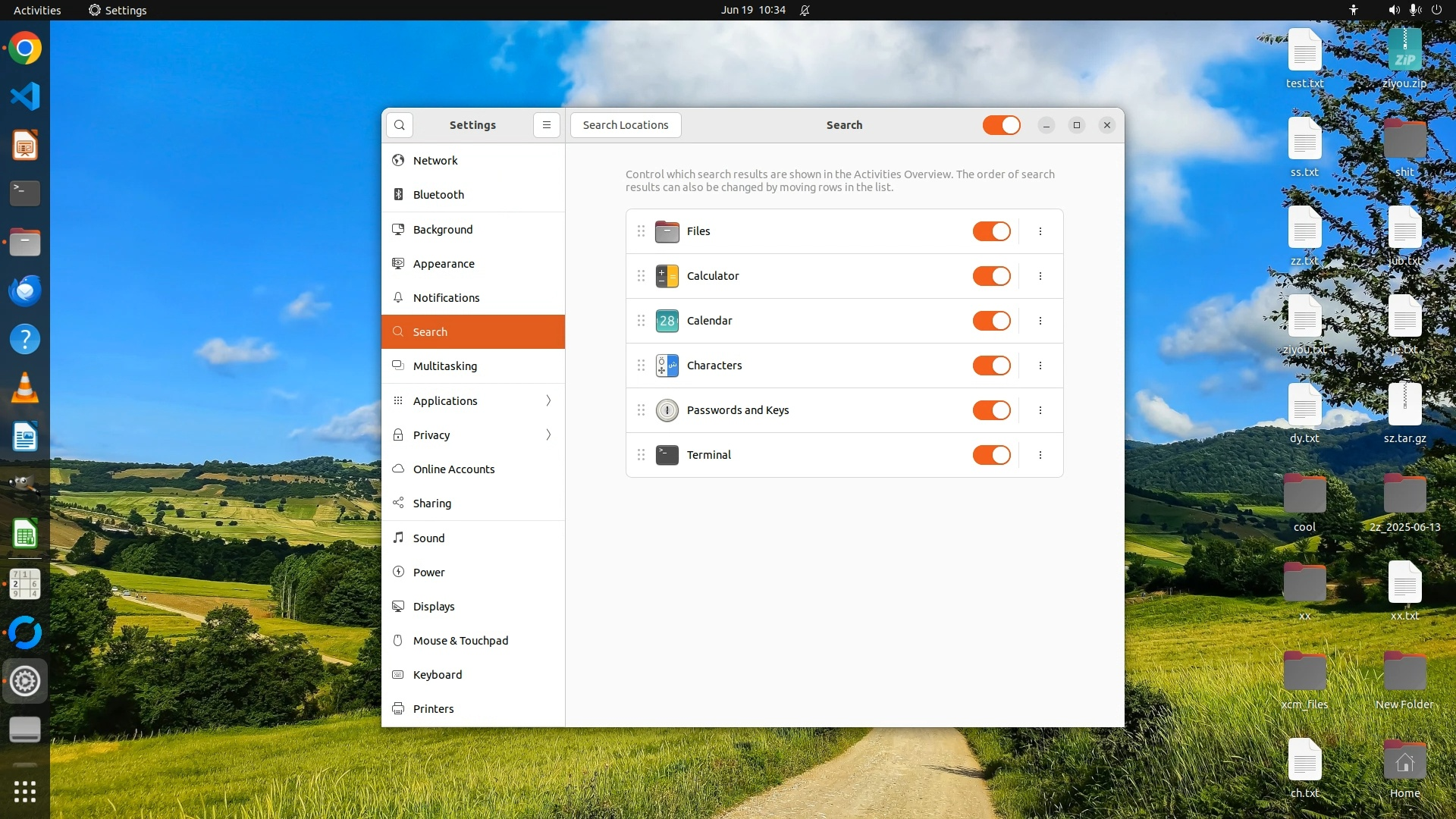The image size is (1456, 819).
Task: Click the Terminal app icon in list
Action: point(667,455)
